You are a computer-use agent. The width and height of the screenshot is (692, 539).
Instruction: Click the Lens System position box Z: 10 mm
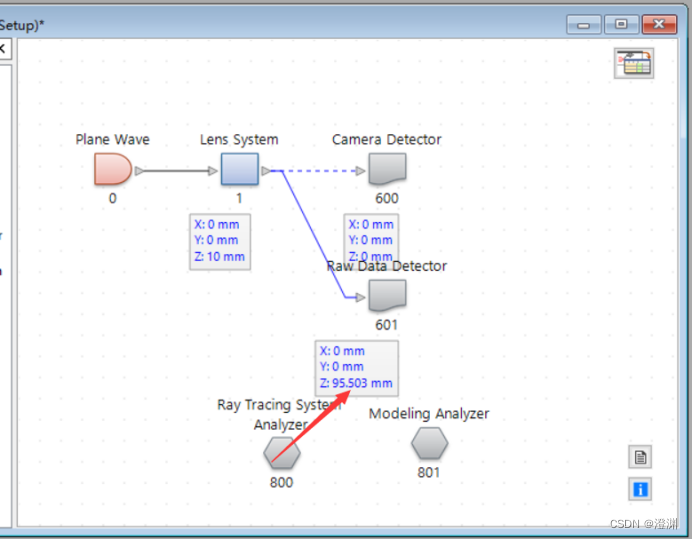coord(220,242)
